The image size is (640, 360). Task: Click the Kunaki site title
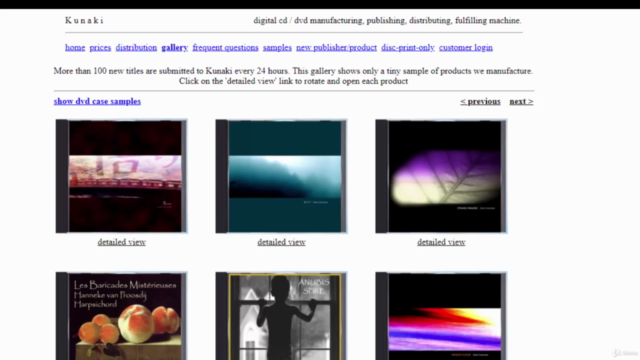coord(84,20)
